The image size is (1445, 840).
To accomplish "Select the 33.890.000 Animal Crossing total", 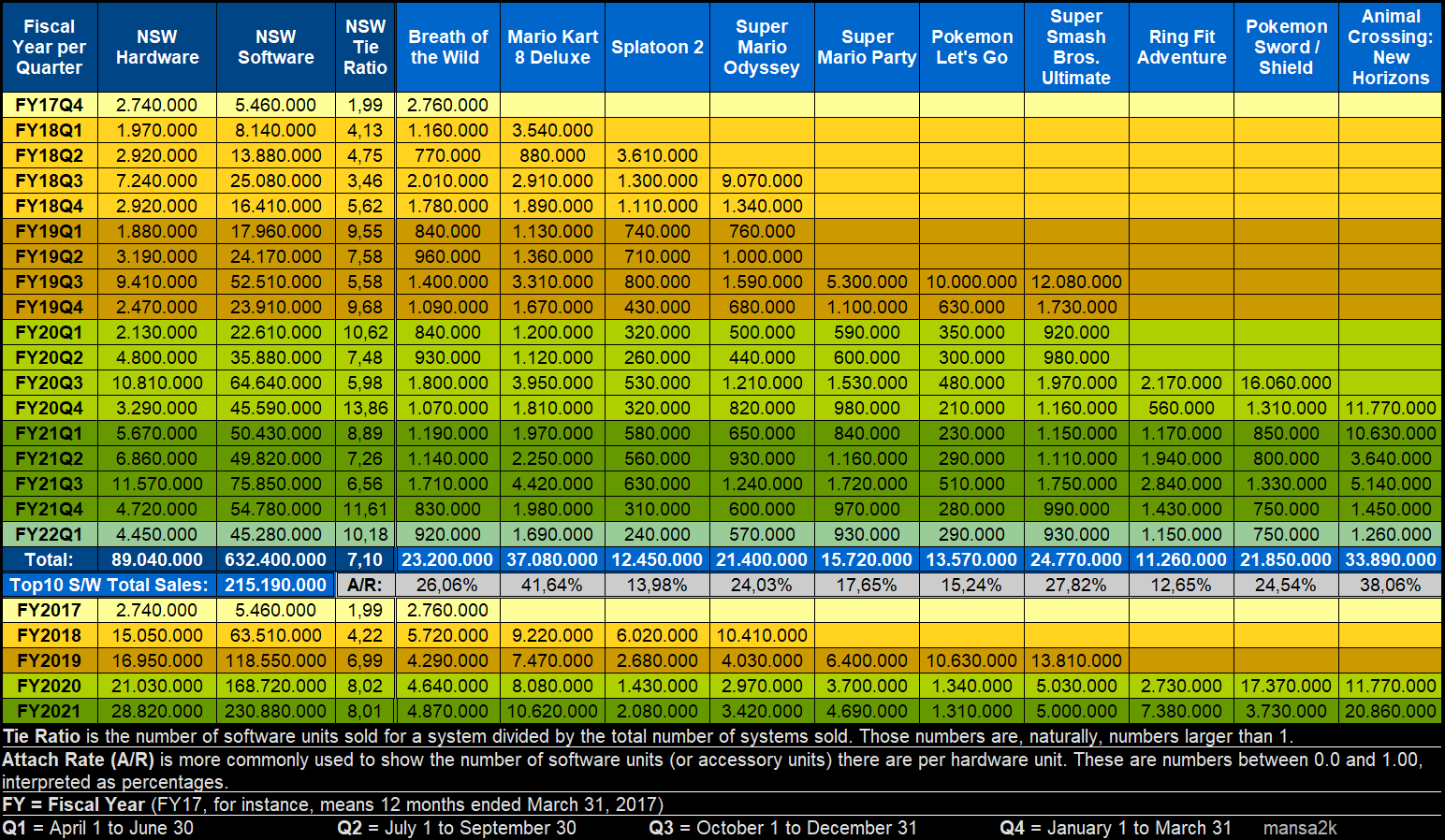I will (x=1391, y=559).
